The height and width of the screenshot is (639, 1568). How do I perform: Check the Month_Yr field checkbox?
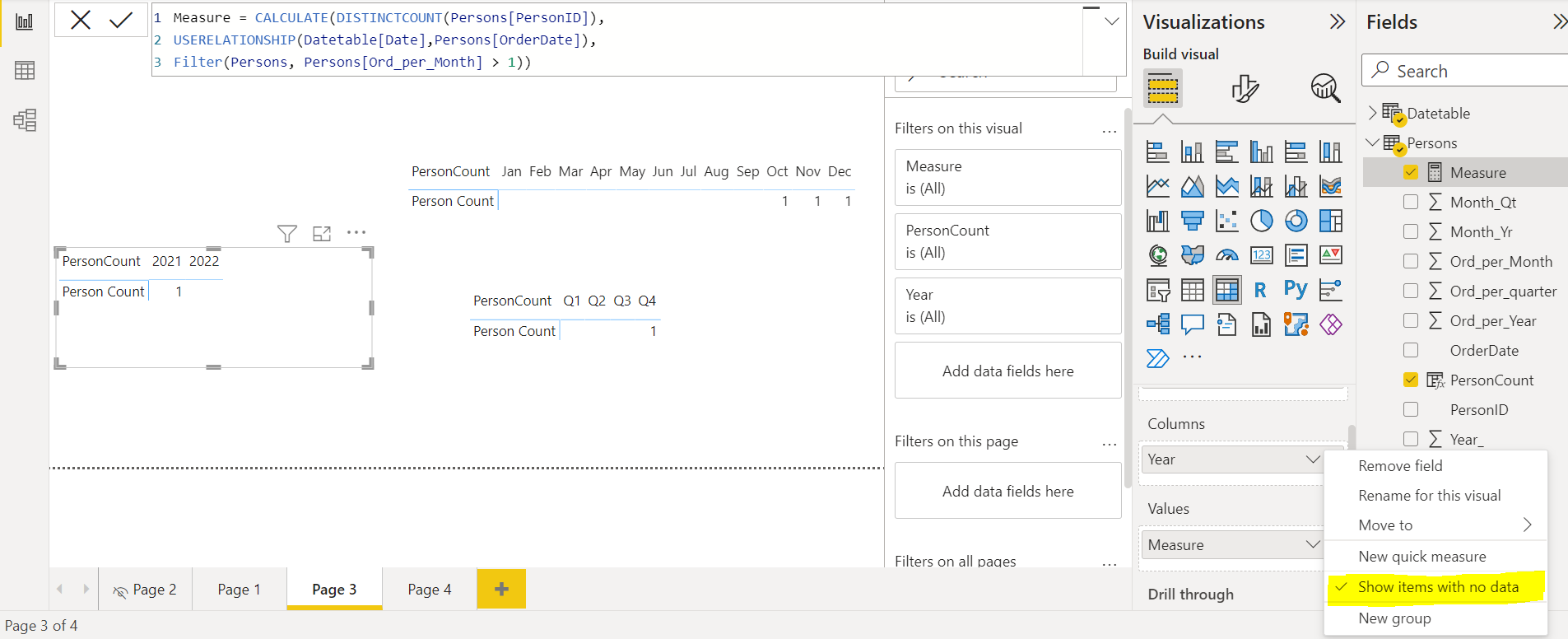pos(1411,231)
